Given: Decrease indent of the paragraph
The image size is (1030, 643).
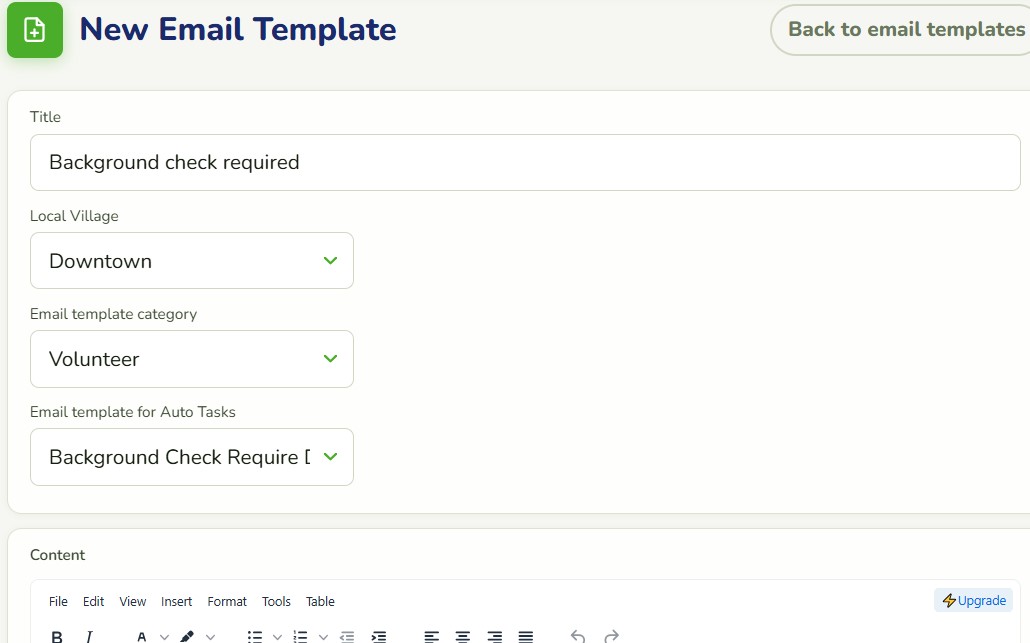Looking at the screenshot, I should (x=347, y=636).
